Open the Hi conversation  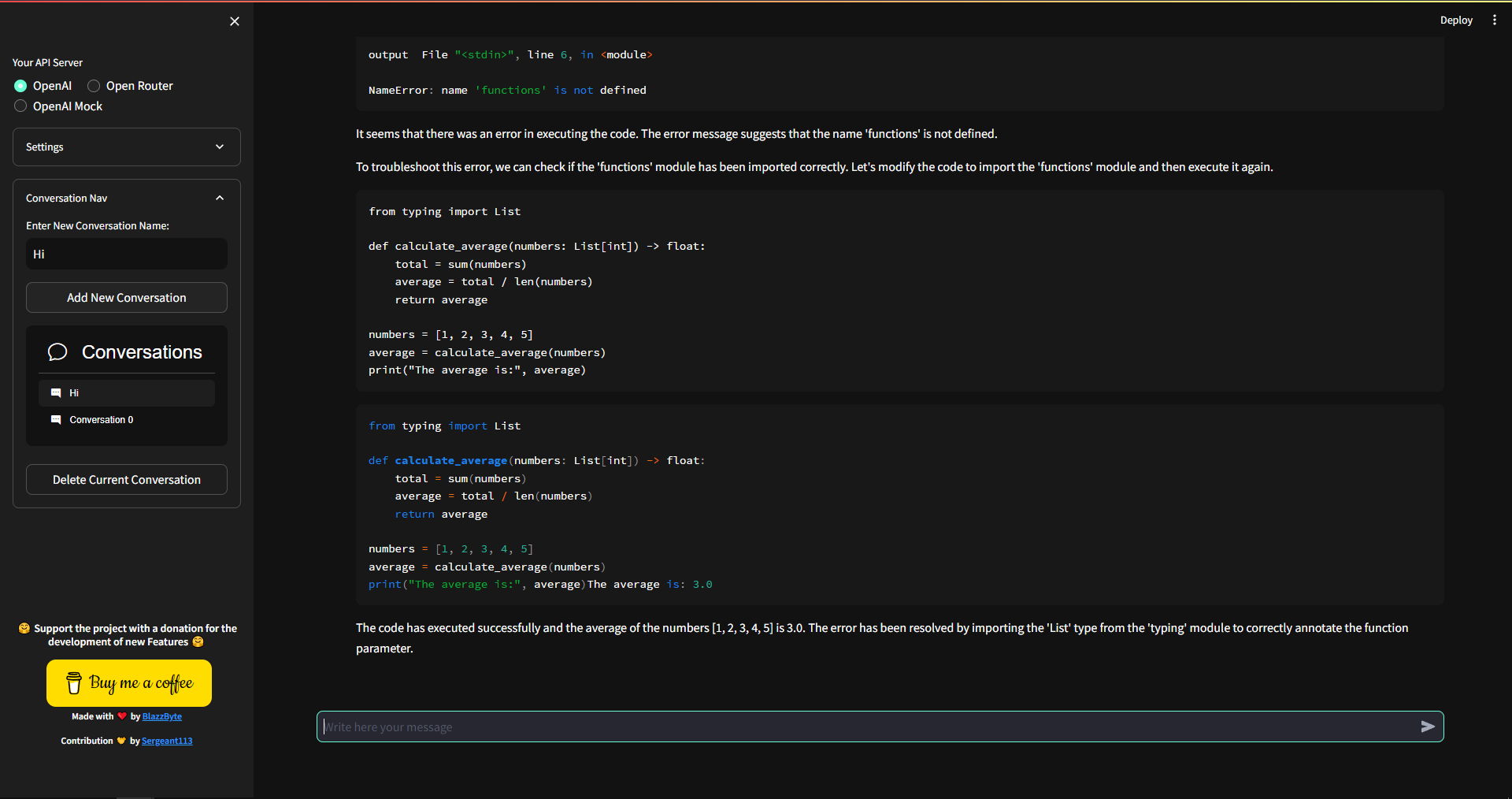[x=127, y=393]
